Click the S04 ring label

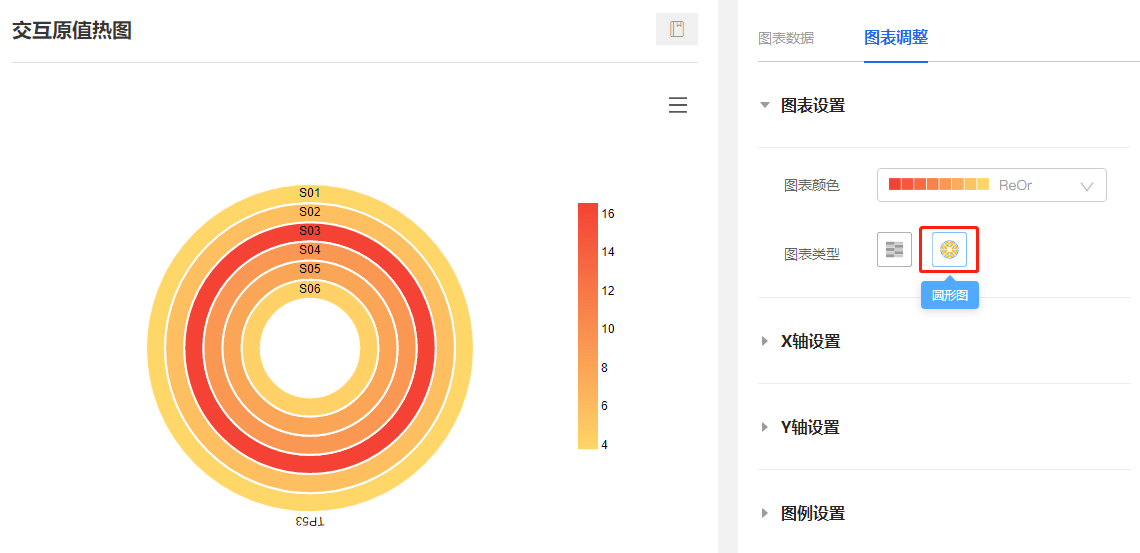tap(310, 250)
